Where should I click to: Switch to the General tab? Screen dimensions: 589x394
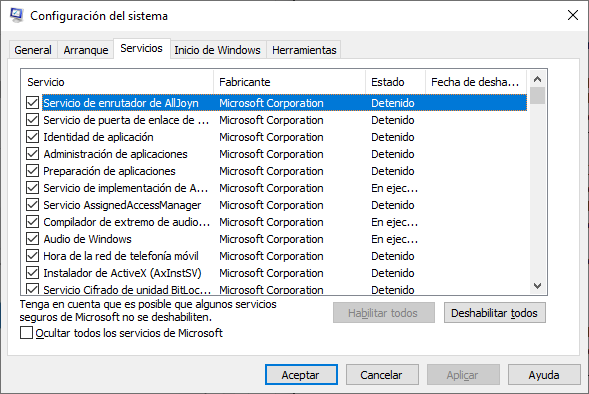pyautogui.click(x=33, y=50)
